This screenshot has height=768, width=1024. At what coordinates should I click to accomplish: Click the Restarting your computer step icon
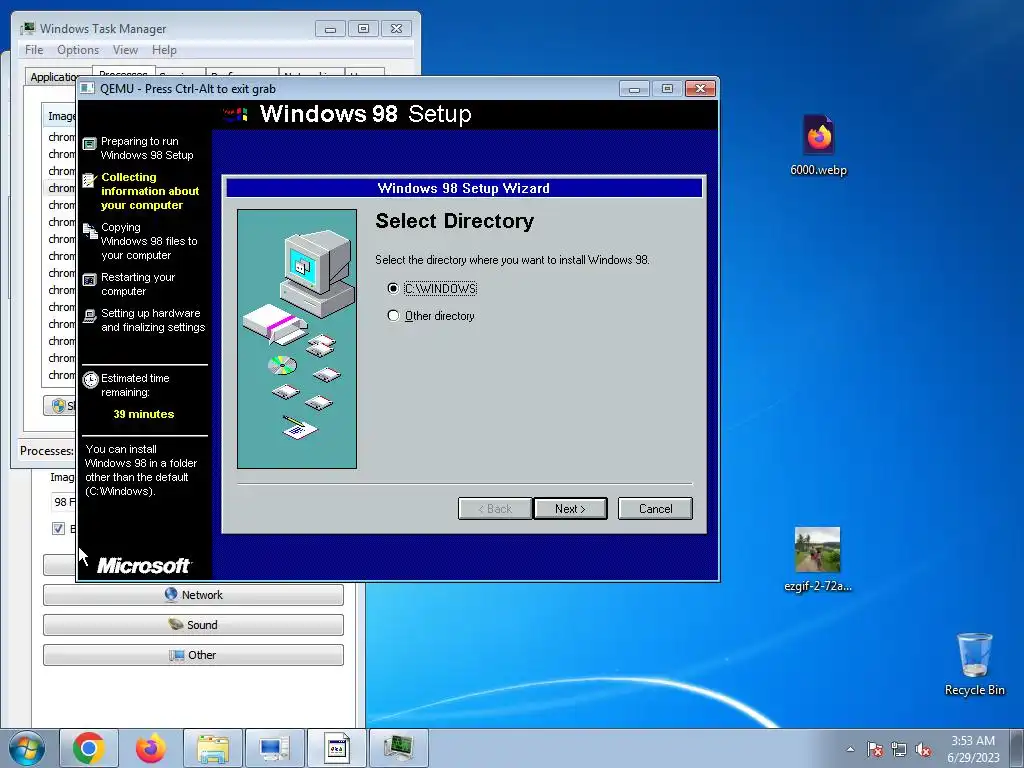pyautogui.click(x=89, y=280)
